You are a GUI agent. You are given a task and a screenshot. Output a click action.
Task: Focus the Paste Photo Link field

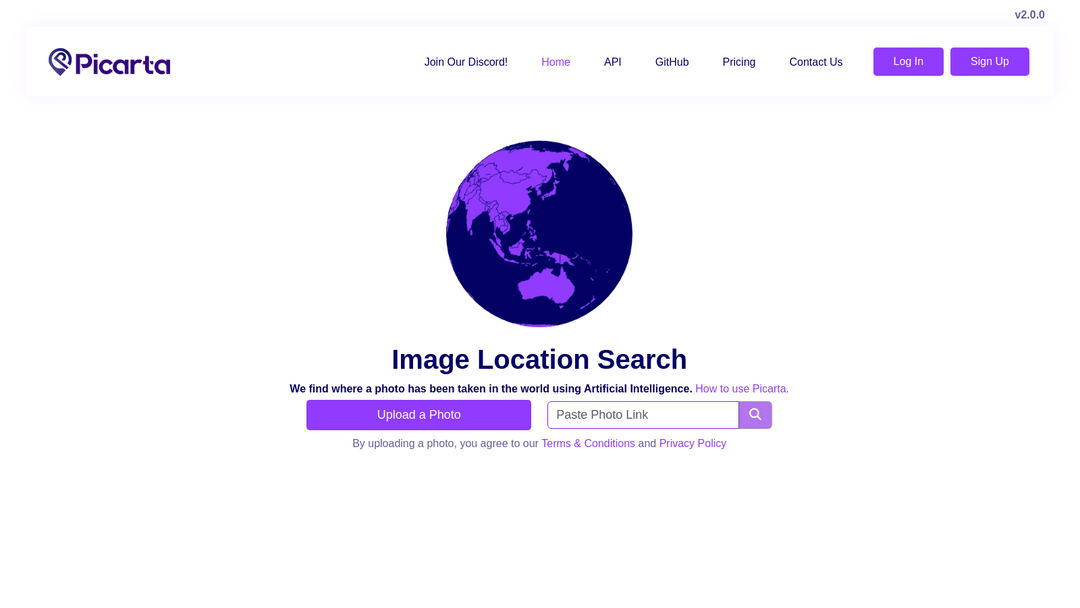point(643,415)
